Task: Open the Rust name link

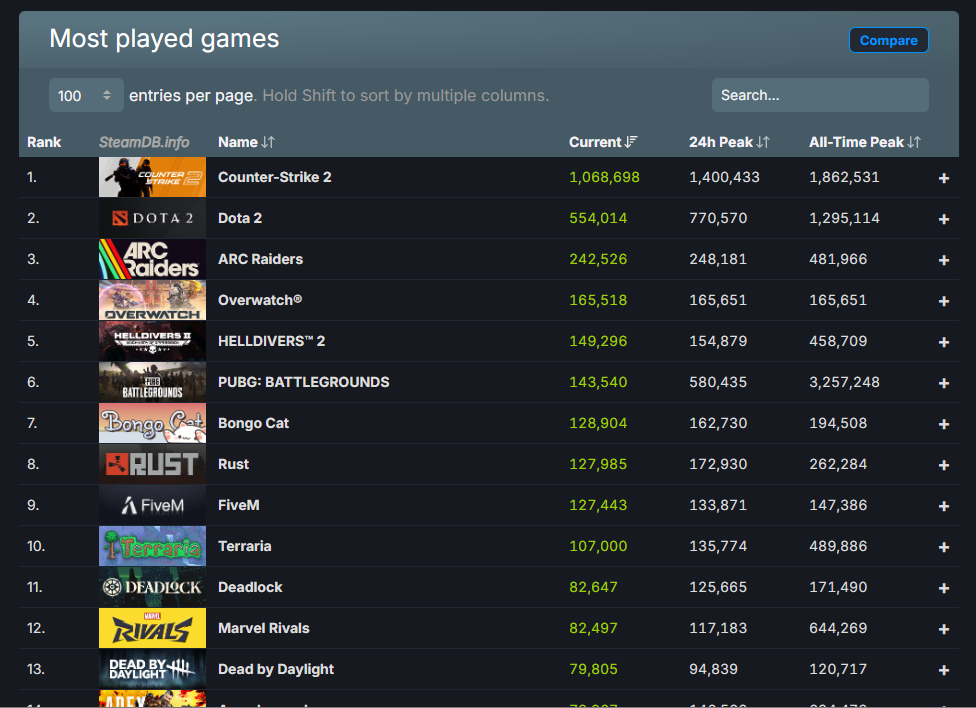Action: pyautogui.click(x=233, y=464)
